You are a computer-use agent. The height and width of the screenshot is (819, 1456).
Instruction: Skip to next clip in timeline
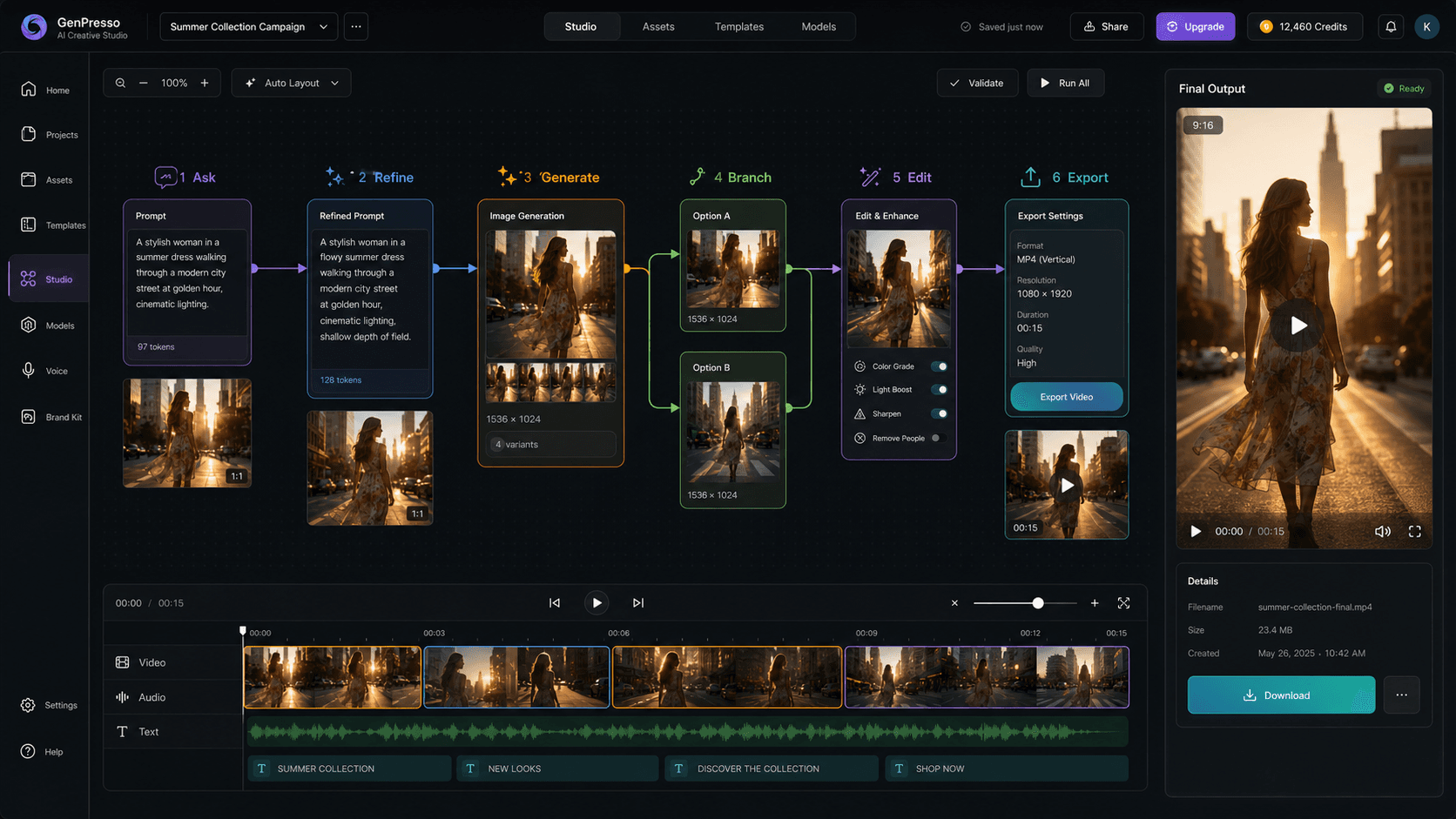(638, 602)
